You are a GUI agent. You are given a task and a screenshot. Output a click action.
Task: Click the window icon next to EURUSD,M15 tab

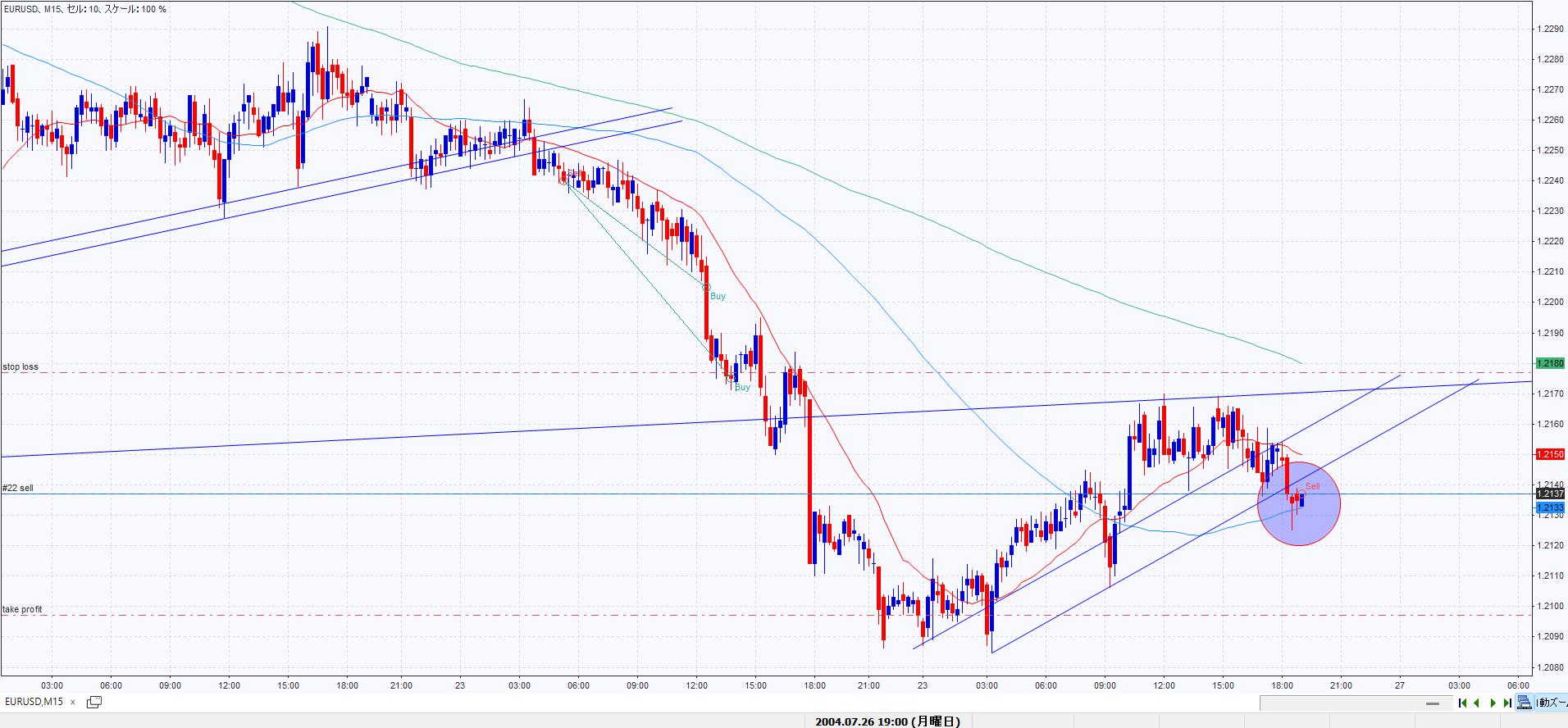[94, 702]
